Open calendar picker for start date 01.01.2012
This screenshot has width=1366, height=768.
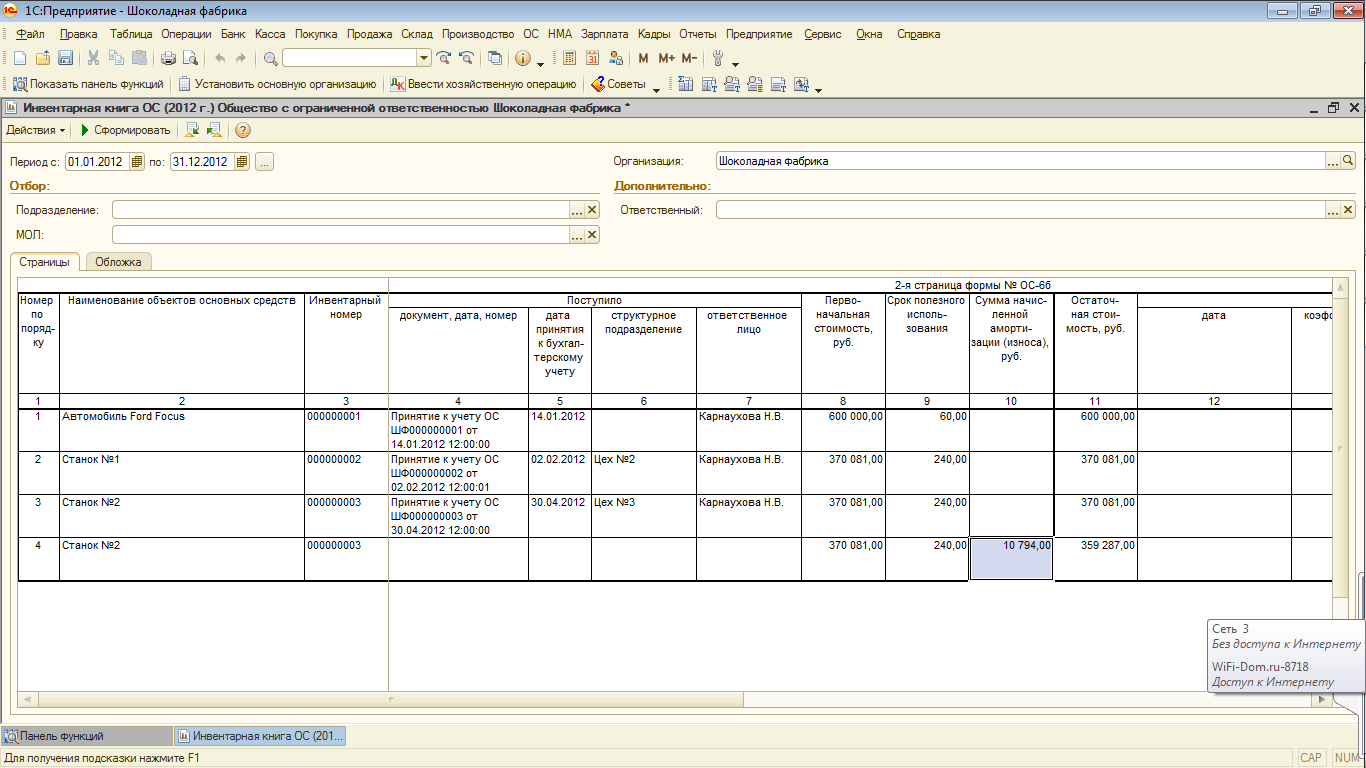[x=138, y=162]
